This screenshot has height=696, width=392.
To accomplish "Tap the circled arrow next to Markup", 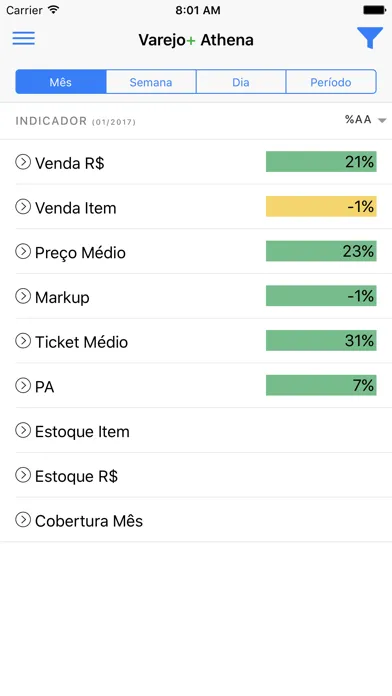I will (23, 296).
